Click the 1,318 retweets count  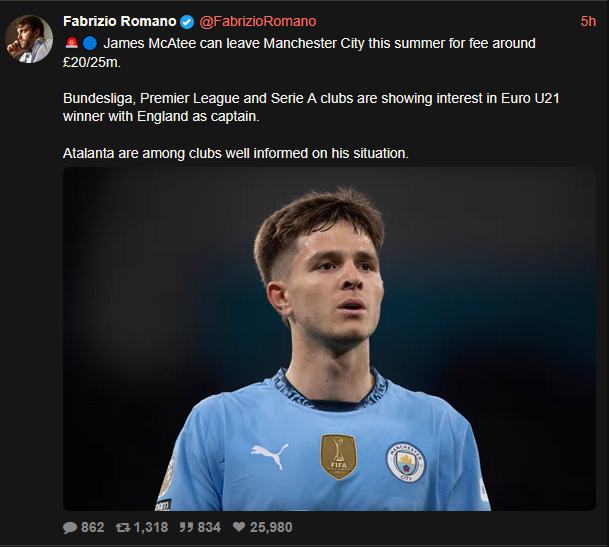(151, 527)
